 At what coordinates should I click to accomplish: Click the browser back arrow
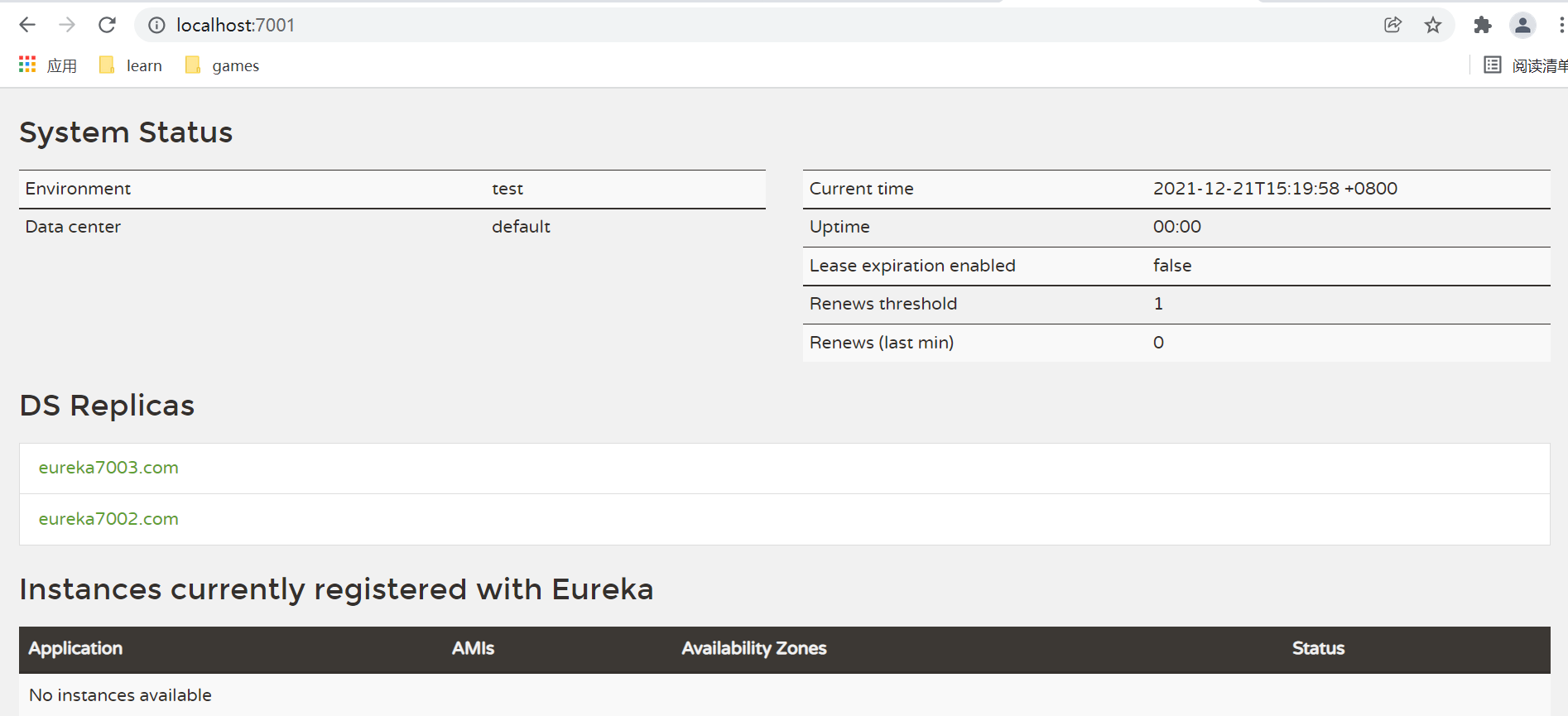coord(27,25)
